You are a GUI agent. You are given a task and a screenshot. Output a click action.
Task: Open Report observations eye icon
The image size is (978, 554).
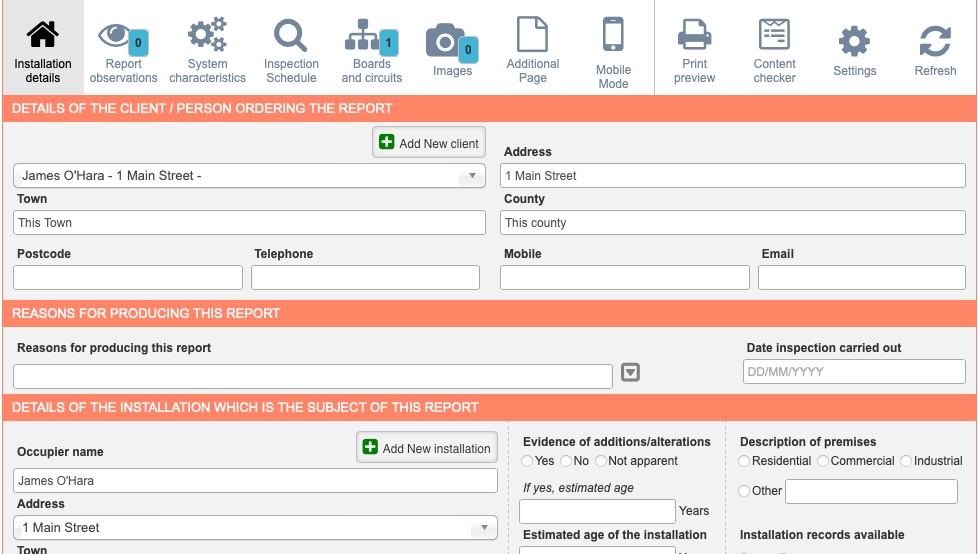pos(115,34)
